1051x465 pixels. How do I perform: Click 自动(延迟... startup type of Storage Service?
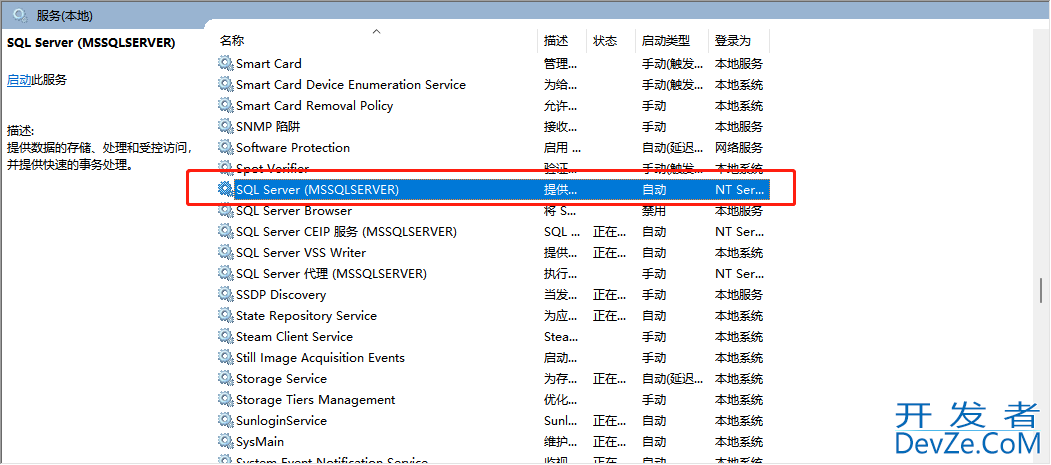pos(672,379)
